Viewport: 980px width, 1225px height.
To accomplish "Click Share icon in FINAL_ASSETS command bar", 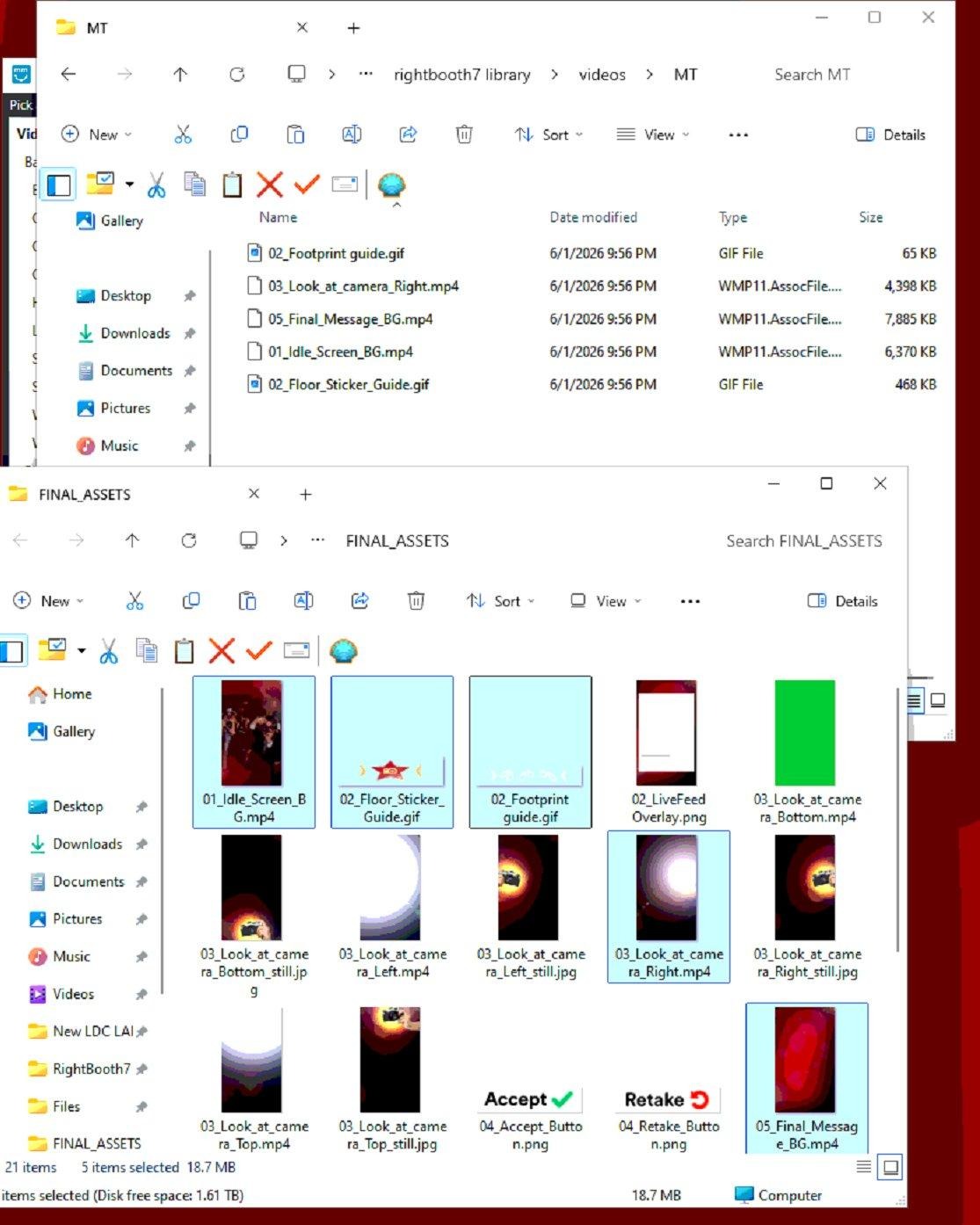I will (x=359, y=601).
